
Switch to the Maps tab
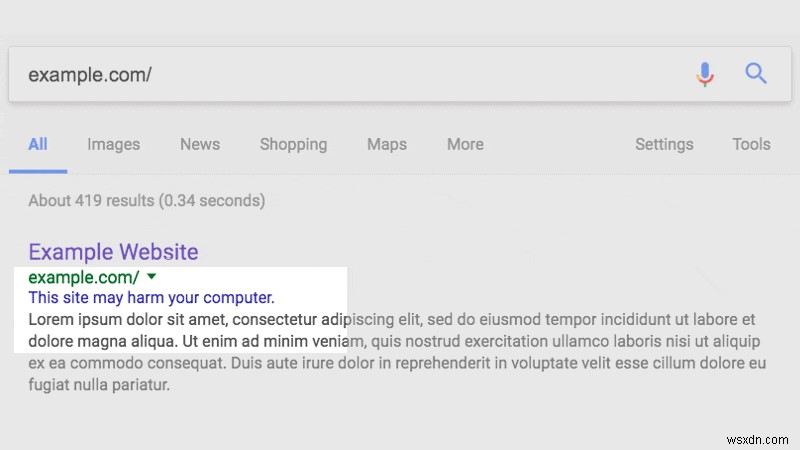387,144
